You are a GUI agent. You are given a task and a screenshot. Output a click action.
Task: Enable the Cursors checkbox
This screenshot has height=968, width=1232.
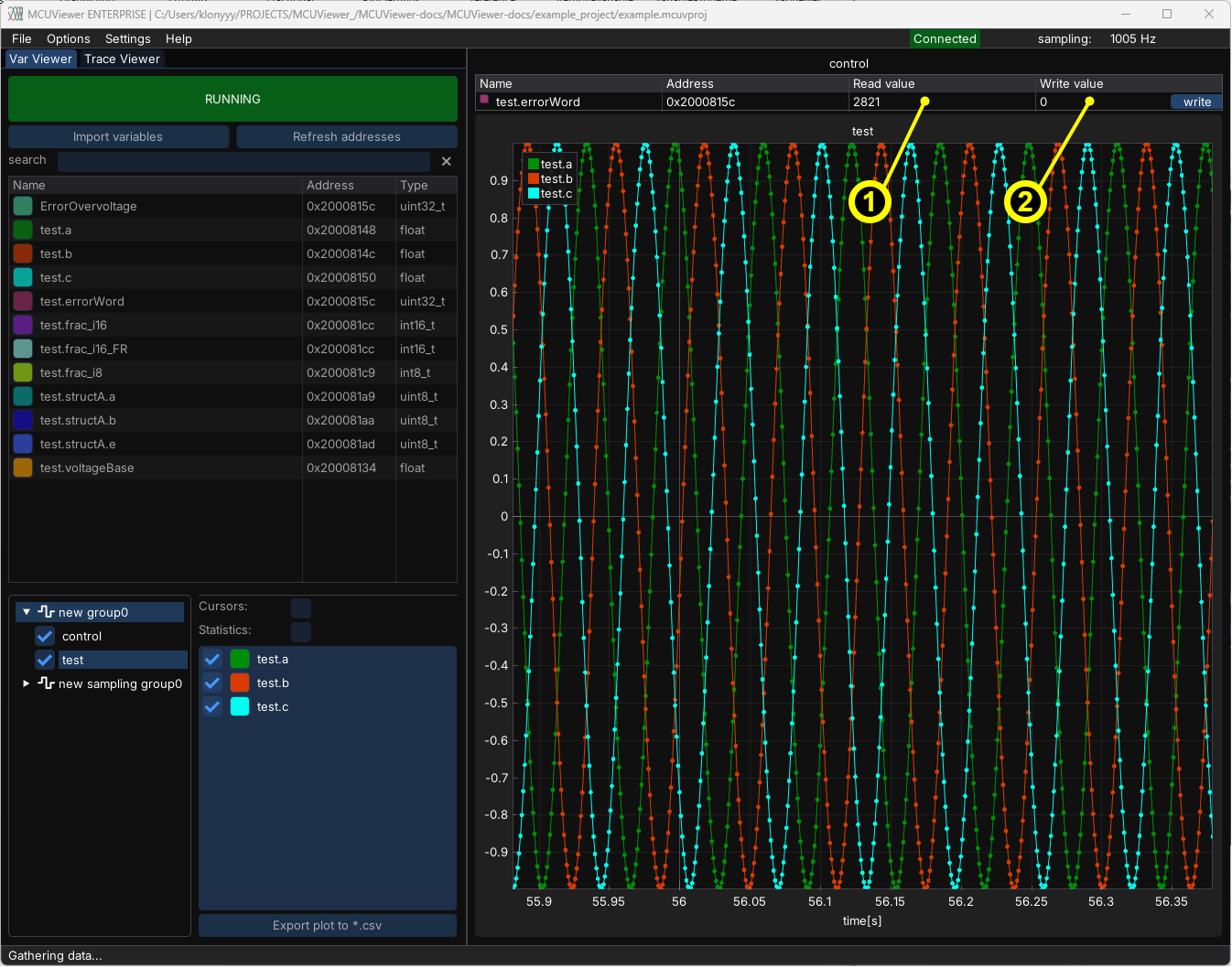(300, 608)
